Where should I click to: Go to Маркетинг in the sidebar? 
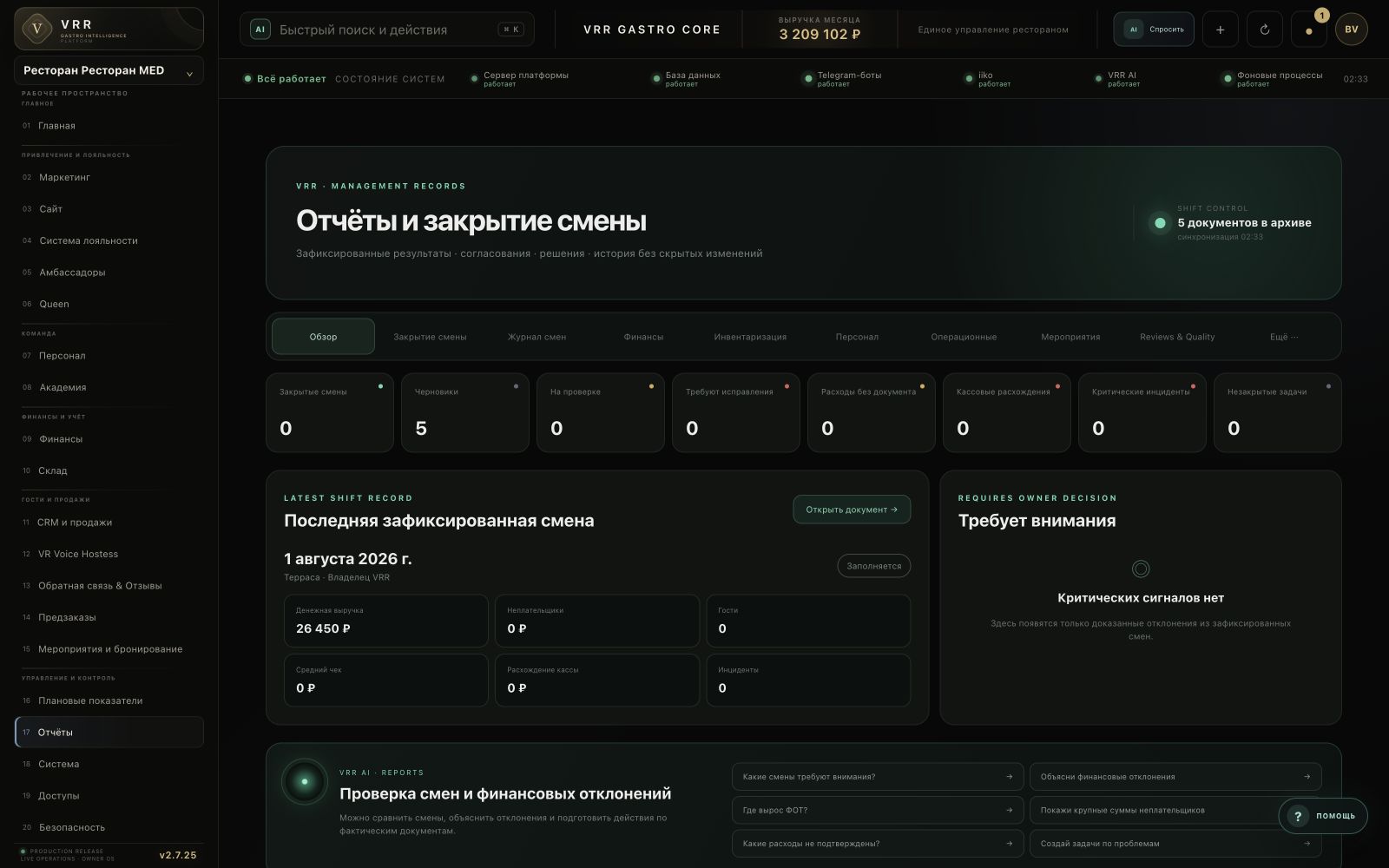tap(109, 177)
